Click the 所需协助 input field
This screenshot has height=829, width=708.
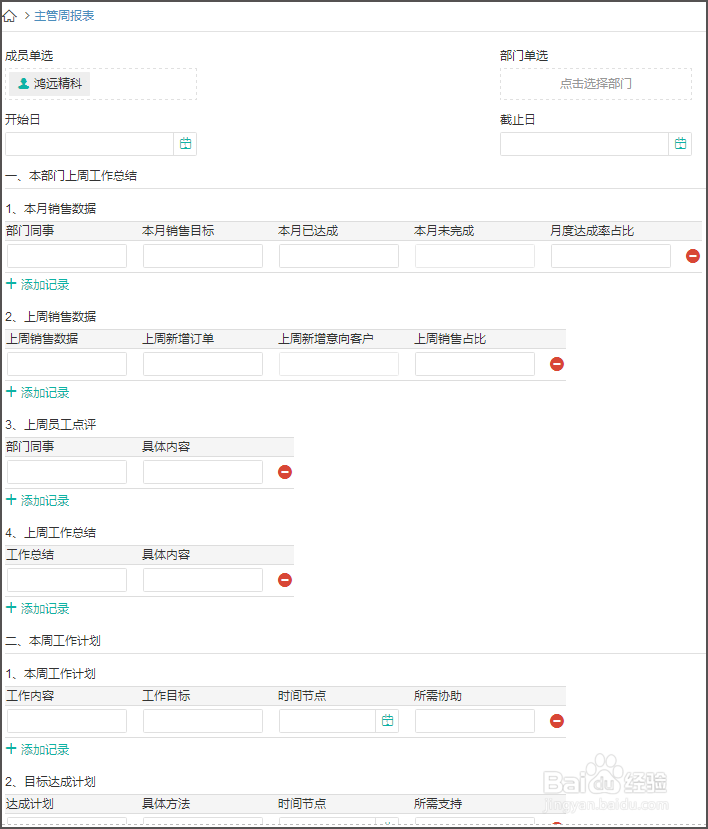(475, 721)
